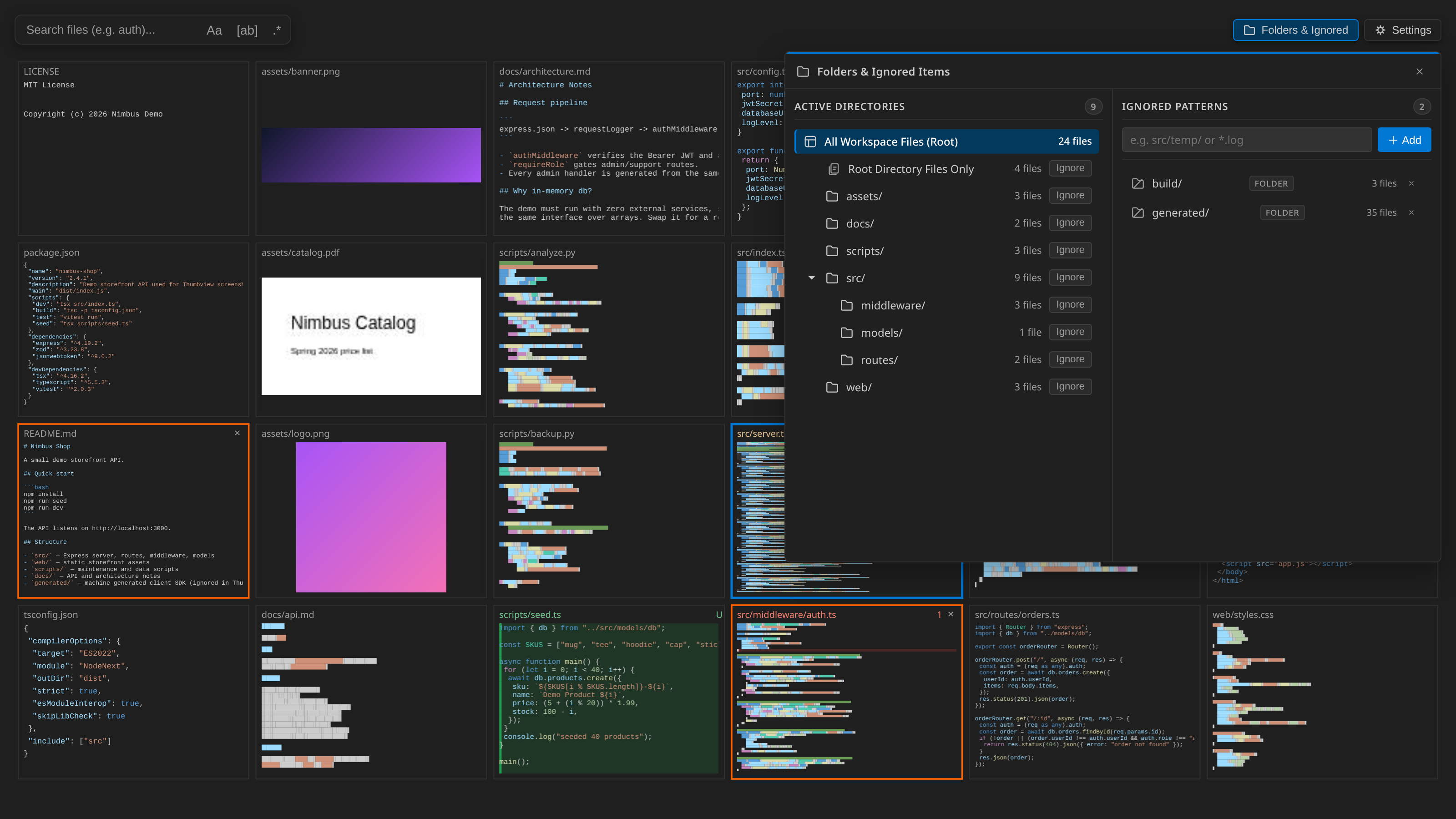The height and width of the screenshot is (819, 1456).
Task: Remove the generated/ ignored pattern
Action: tap(1411, 212)
